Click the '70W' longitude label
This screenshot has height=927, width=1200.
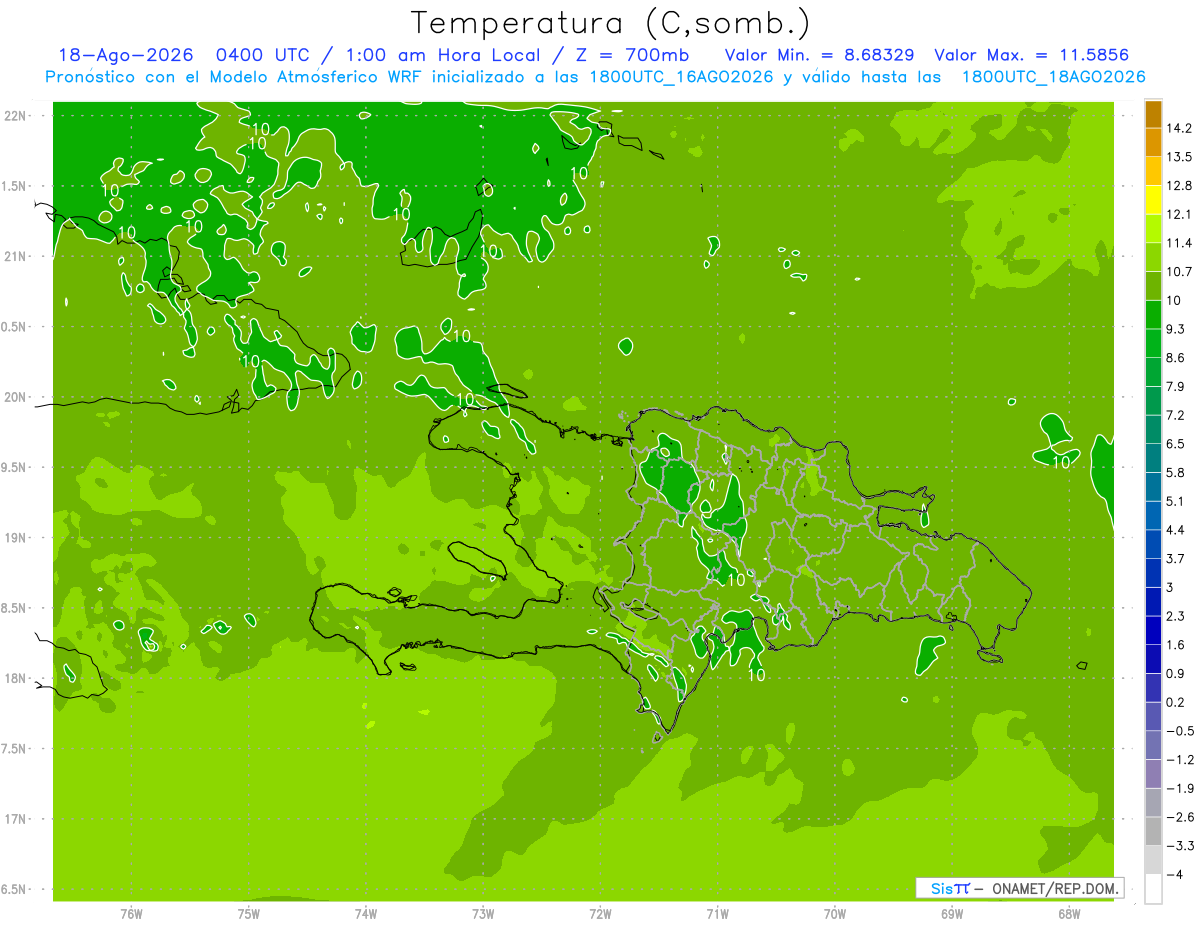click(x=835, y=914)
